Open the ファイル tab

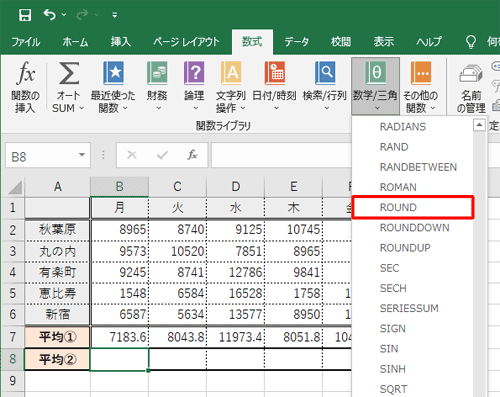(x=26, y=42)
